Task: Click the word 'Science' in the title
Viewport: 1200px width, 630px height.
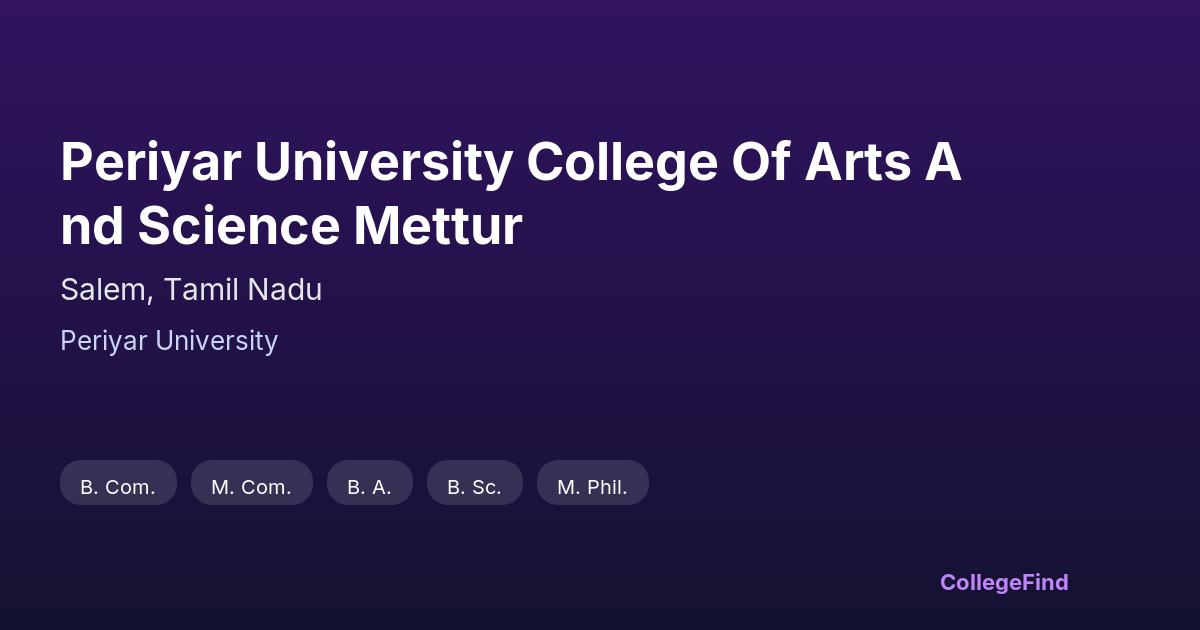Action: point(238,226)
